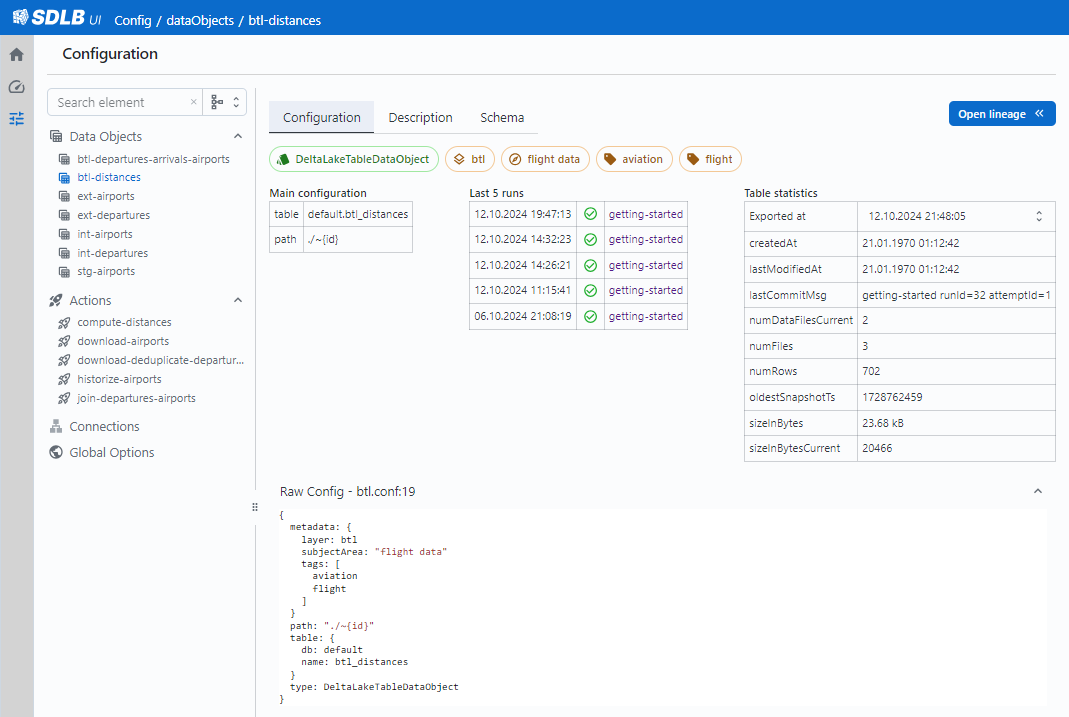Open getting-started run from 12.10.2024 19:47:13
The height and width of the screenshot is (717, 1069).
pos(645,214)
